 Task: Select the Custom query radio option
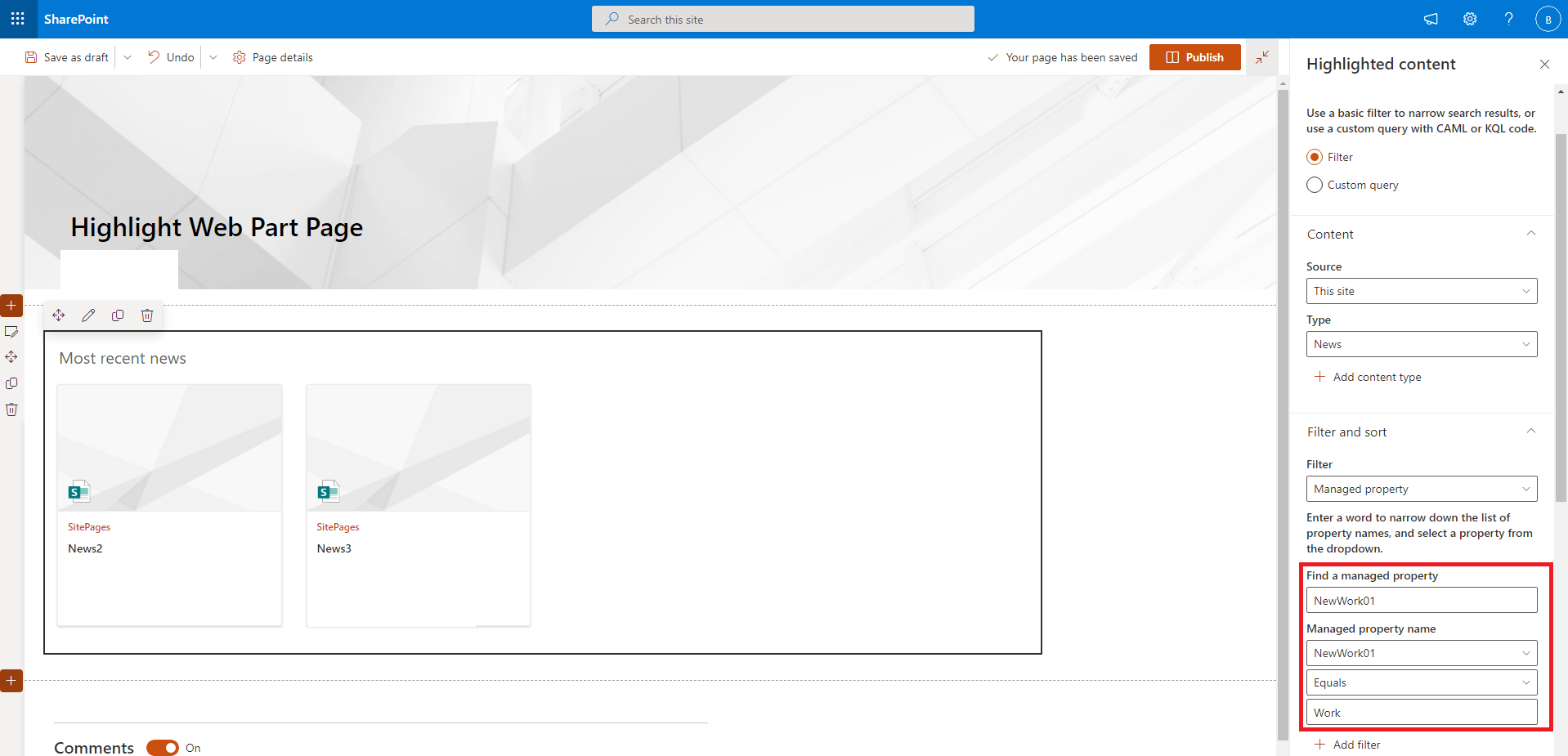[1315, 185]
